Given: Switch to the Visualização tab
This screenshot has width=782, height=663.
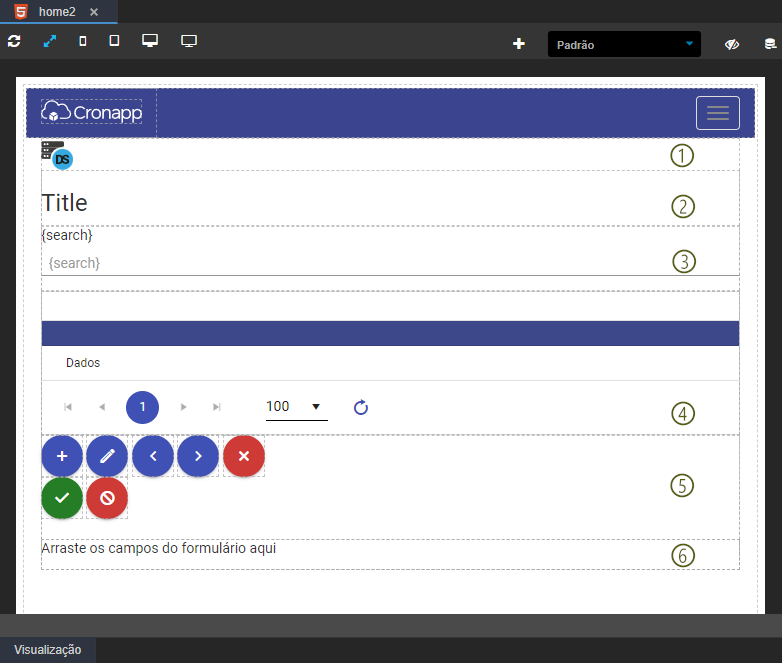Looking at the screenshot, I should click(47, 650).
